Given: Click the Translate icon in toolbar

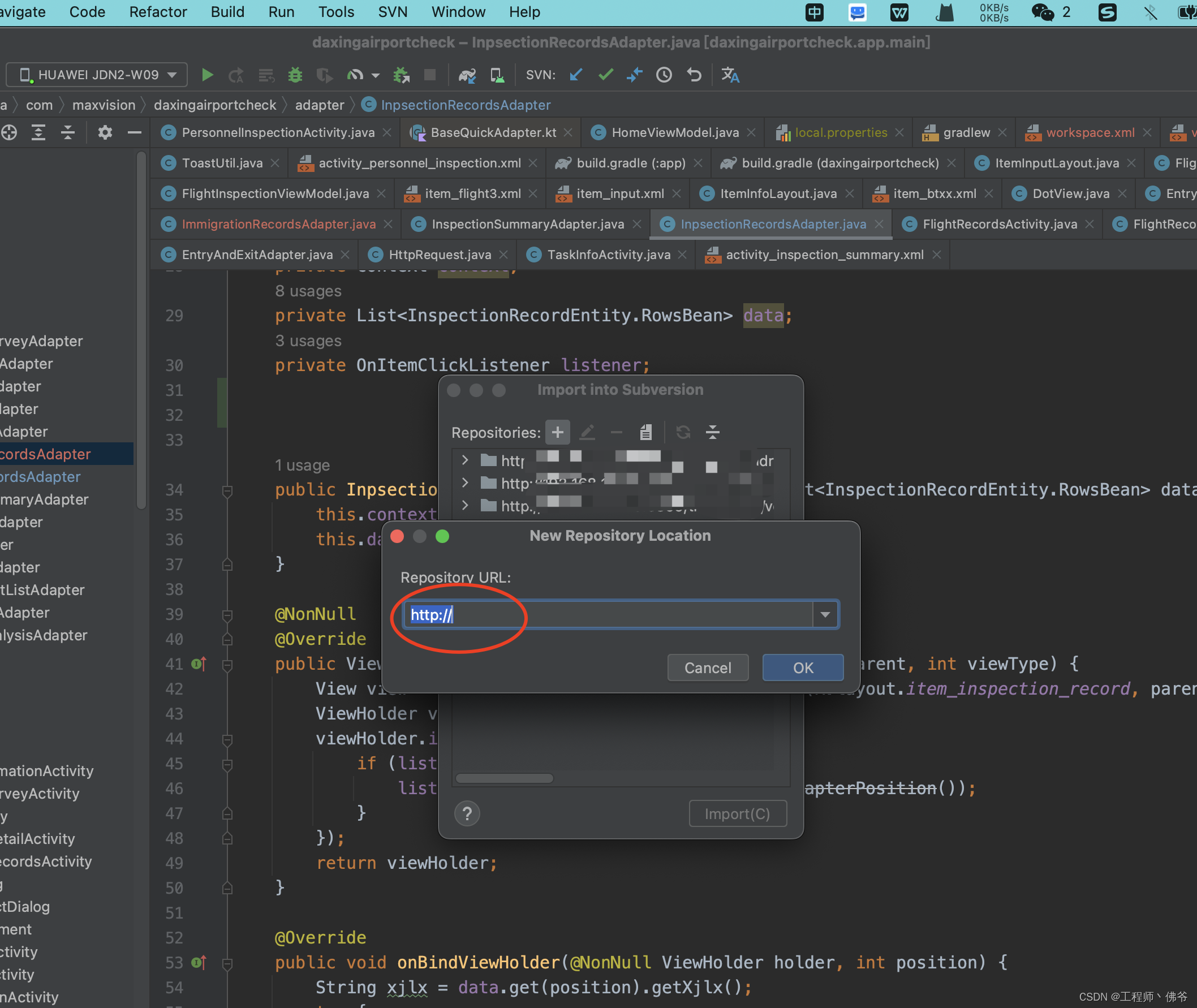Looking at the screenshot, I should pos(730,75).
